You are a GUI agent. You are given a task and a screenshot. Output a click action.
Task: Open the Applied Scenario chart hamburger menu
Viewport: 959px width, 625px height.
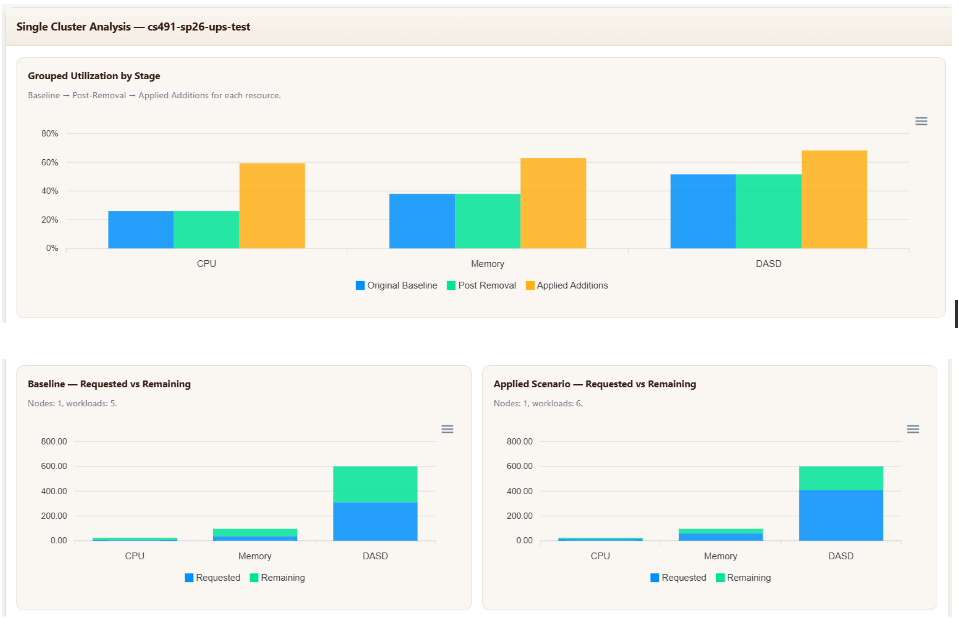[x=913, y=429]
